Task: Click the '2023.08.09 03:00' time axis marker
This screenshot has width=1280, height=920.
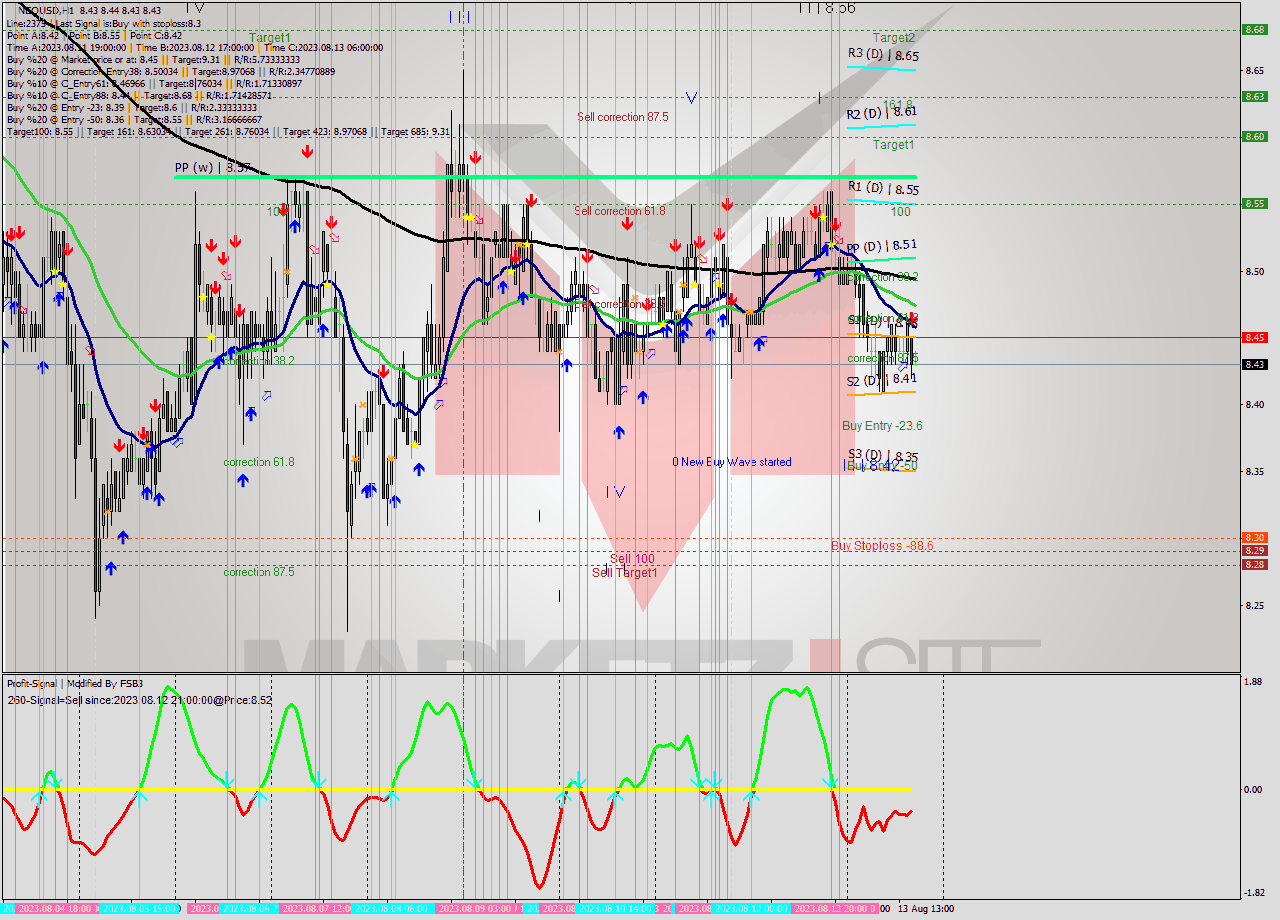Action: click(x=476, y=909)
